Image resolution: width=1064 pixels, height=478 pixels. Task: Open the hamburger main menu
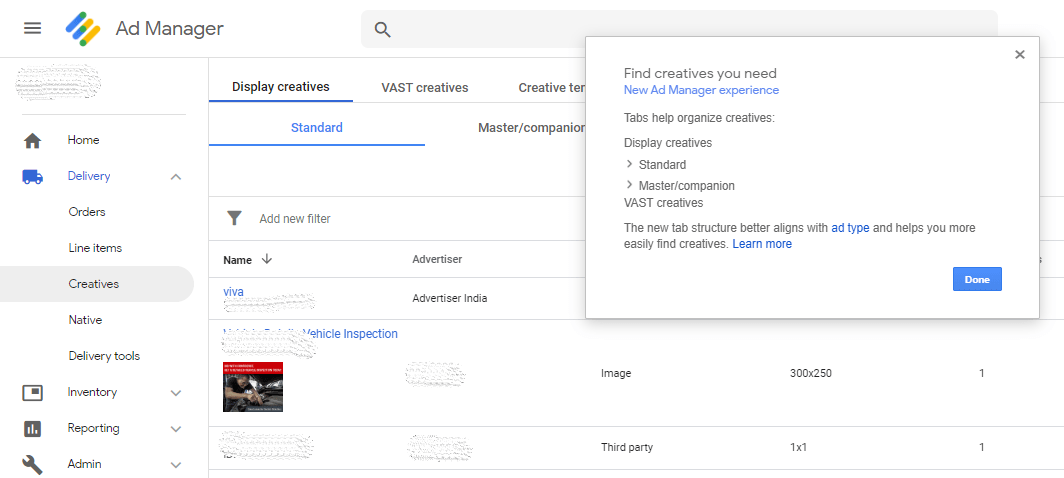coord(32,28)
